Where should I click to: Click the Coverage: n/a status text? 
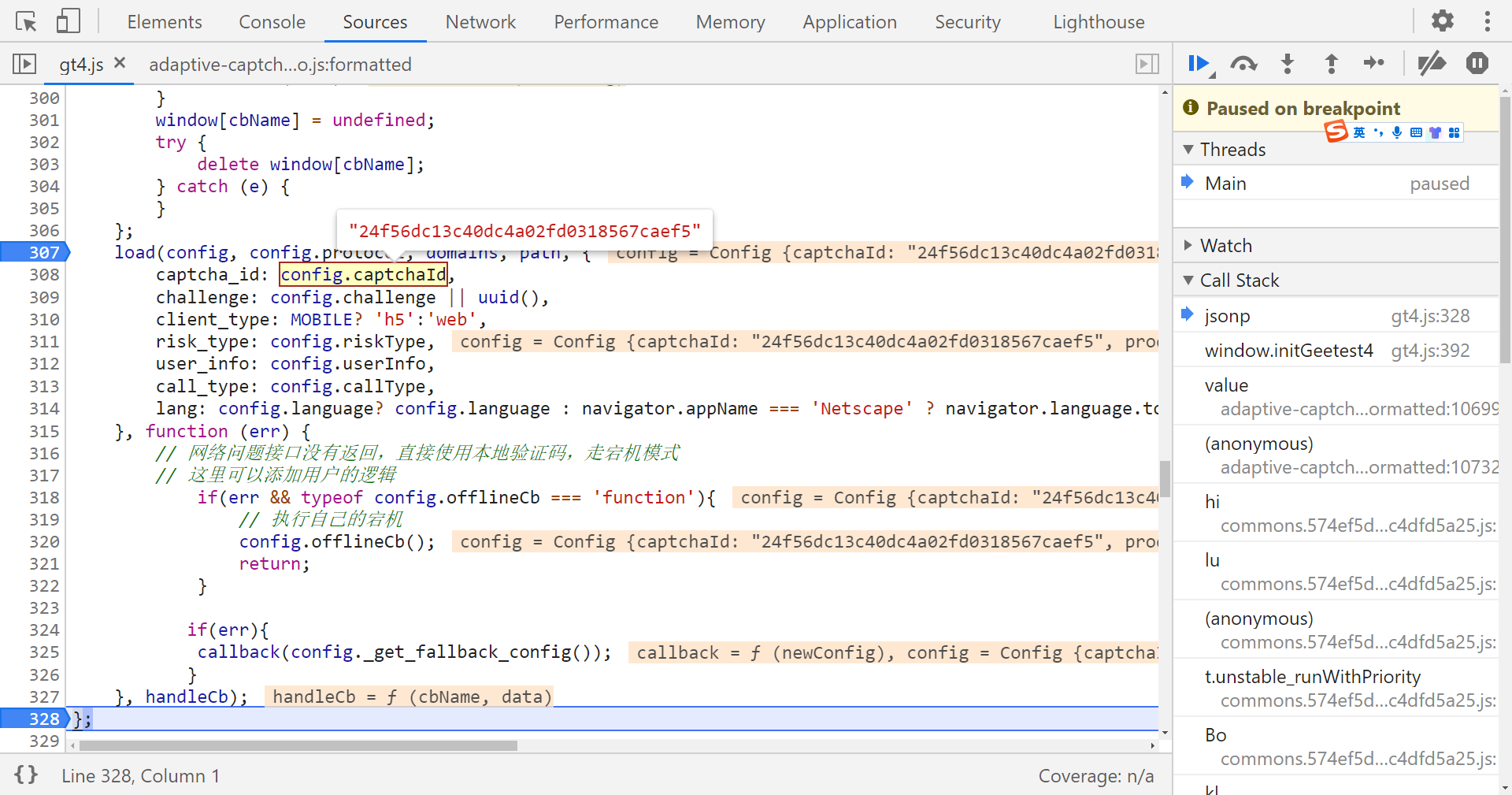(1095, 775)
